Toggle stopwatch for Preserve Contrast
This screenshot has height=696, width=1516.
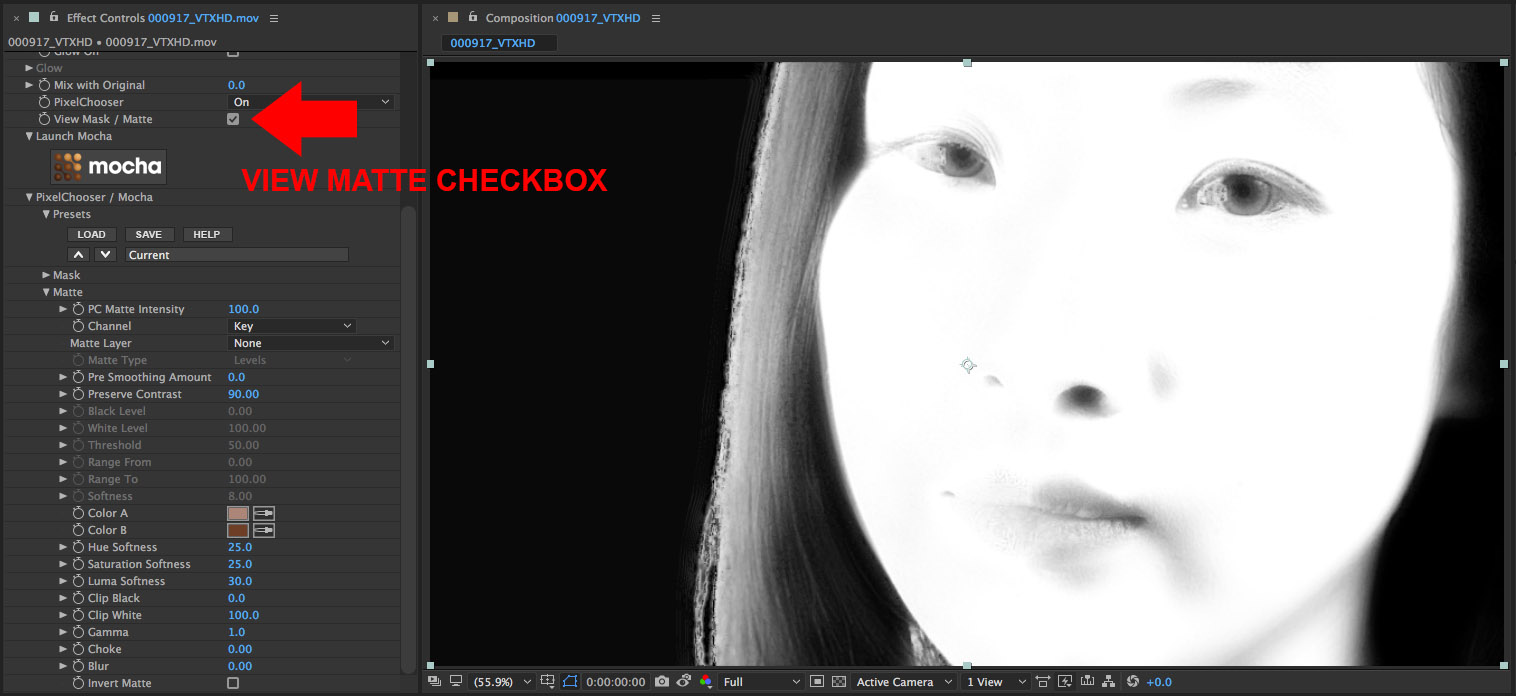(x=78, y=394)
